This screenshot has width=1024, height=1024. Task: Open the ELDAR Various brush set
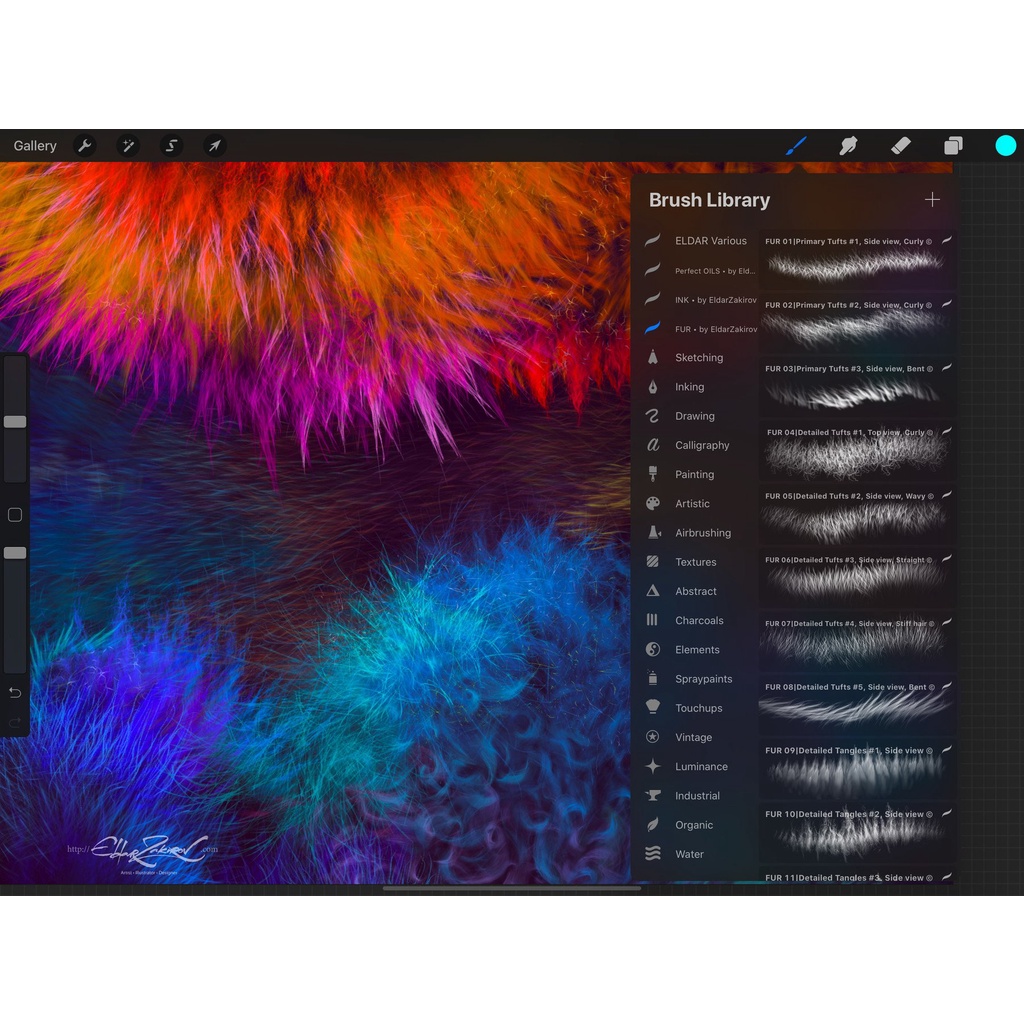[710, 241]
